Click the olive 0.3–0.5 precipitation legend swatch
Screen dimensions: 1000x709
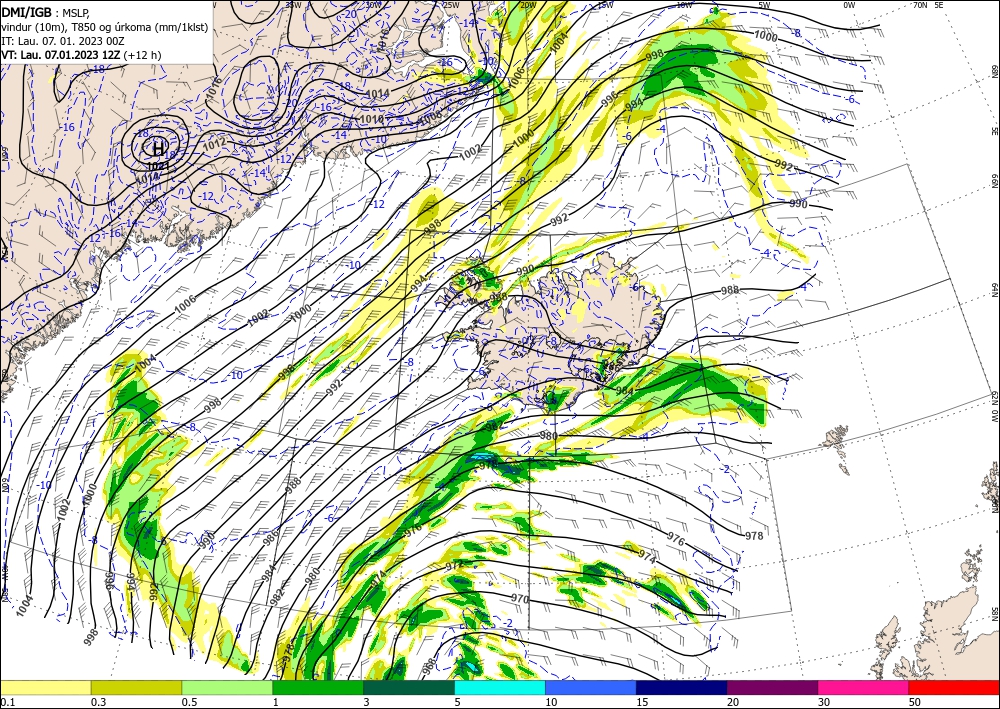click(136, 687)
